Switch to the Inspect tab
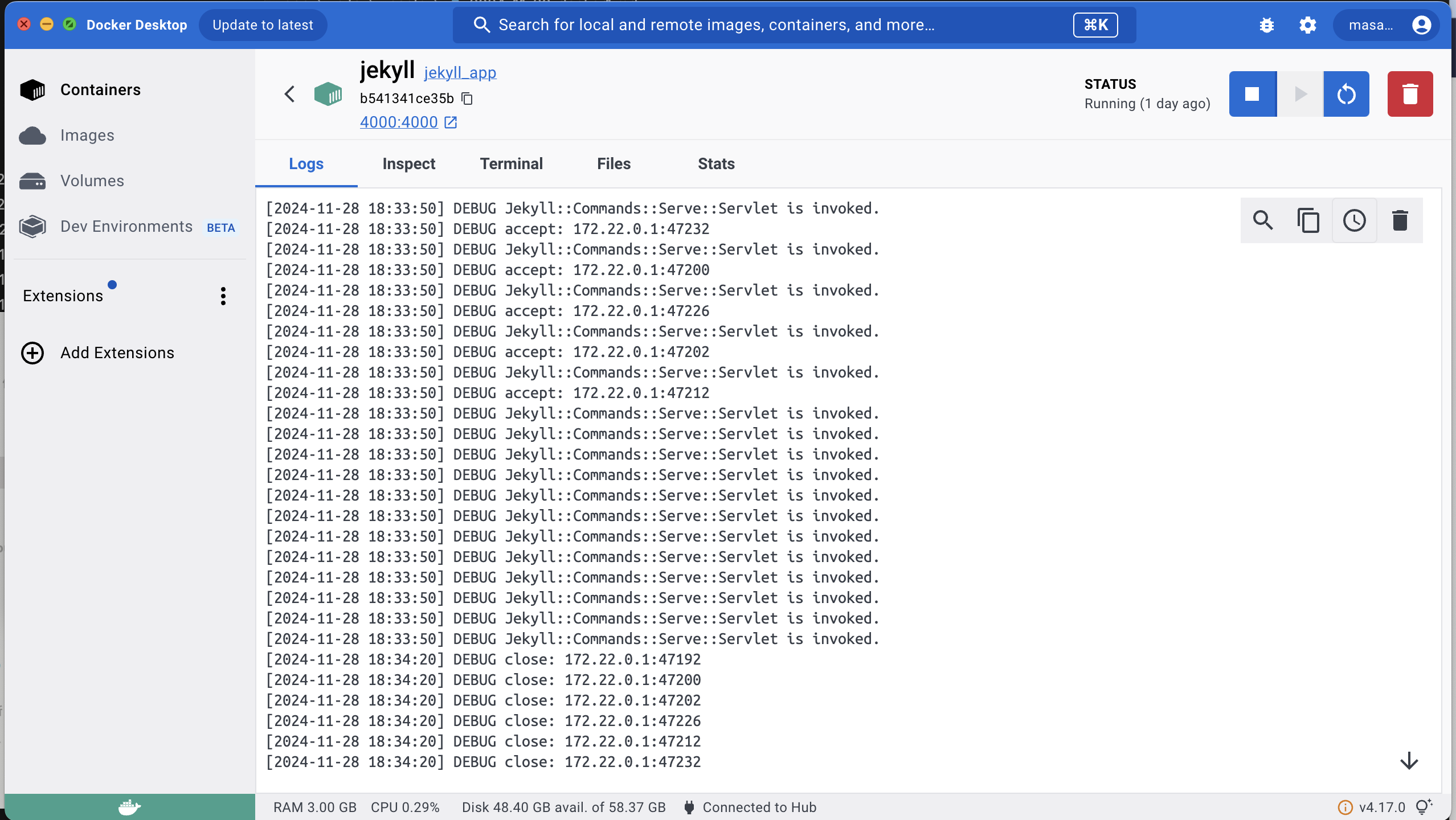This screenshot has width=1456, height=820. point(409,164)
